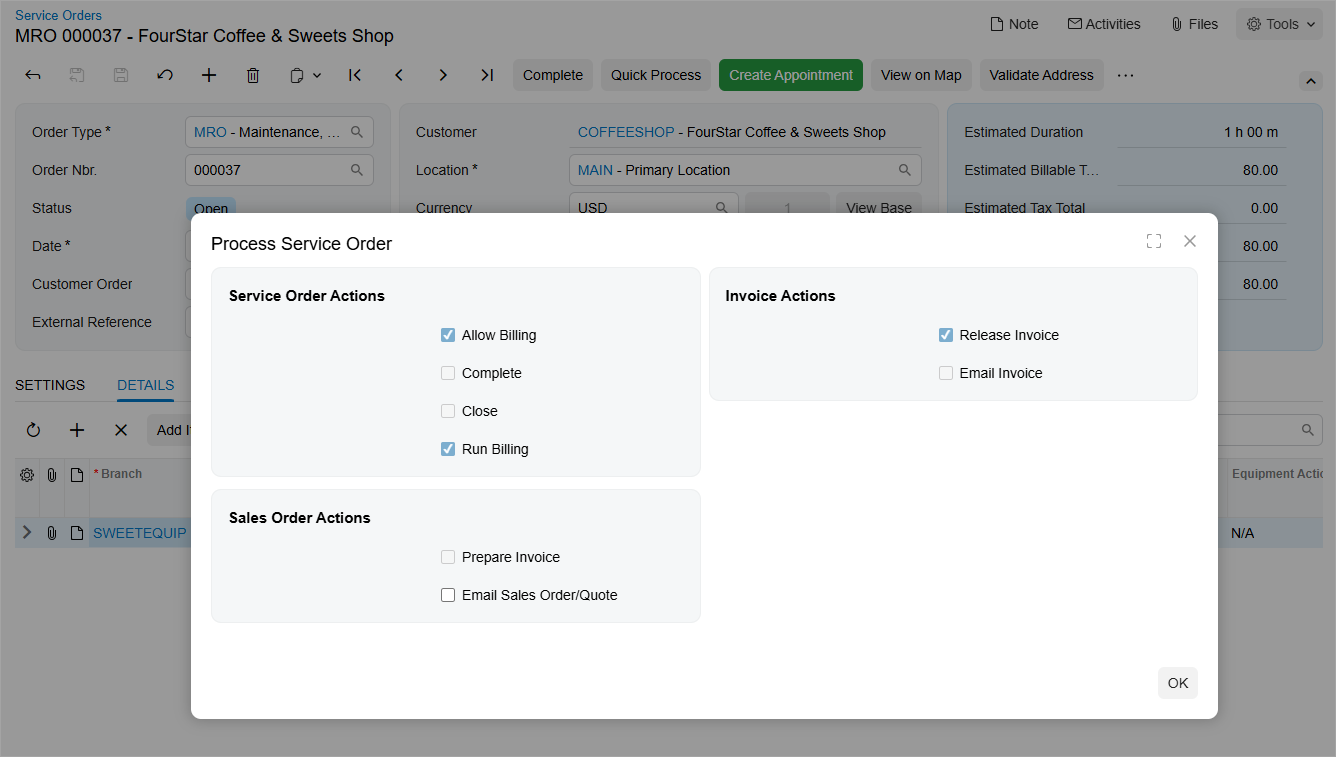Click the attachment column header icon
The width and height of the screenshot is (1336, 757).
[51, 474]
